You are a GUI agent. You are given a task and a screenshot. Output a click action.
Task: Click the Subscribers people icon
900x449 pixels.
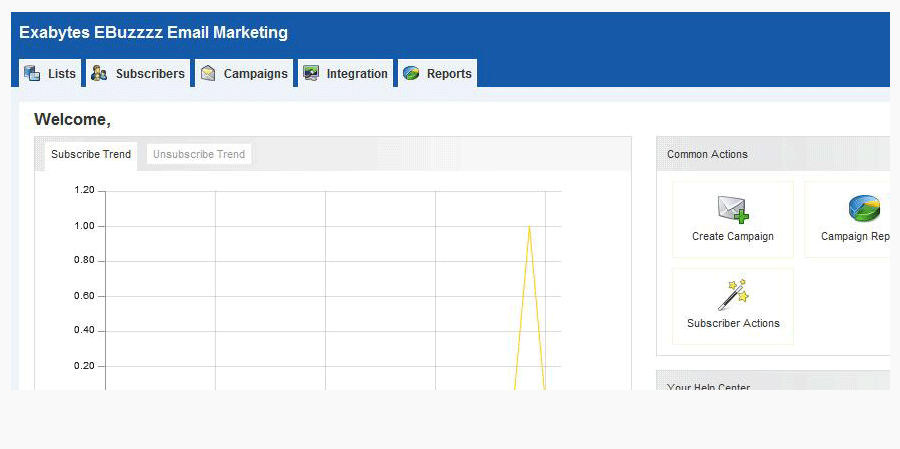click(x=99, y=73)
